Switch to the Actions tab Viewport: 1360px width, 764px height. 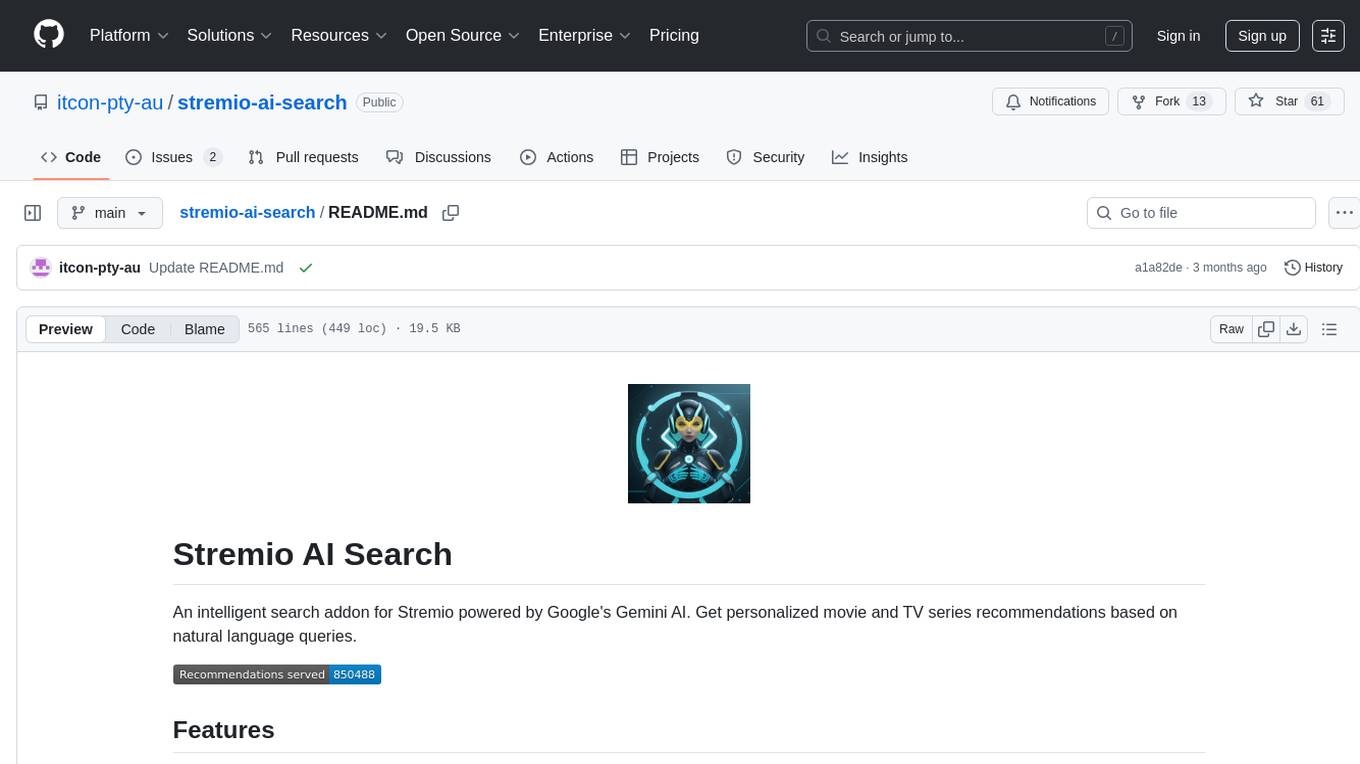tap(557, 157)
